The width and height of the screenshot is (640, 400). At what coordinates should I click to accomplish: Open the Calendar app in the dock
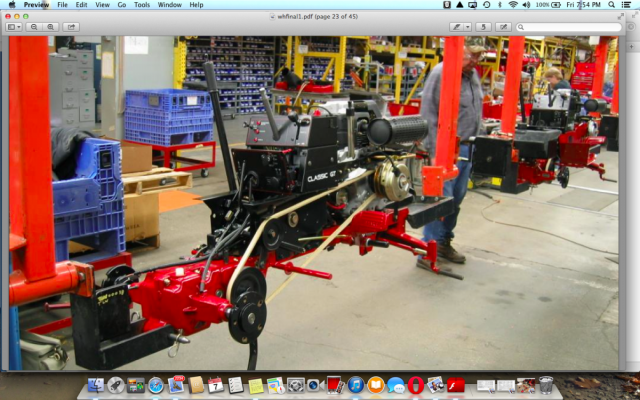click(x=216, y=385)
